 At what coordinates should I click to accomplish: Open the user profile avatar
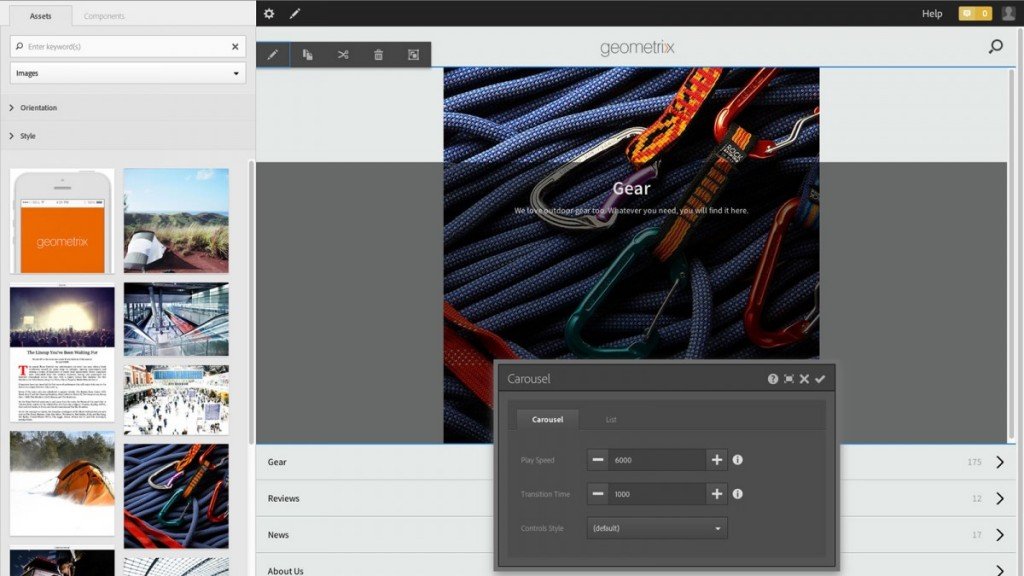pyautogui.click(x=1008, y=13)
